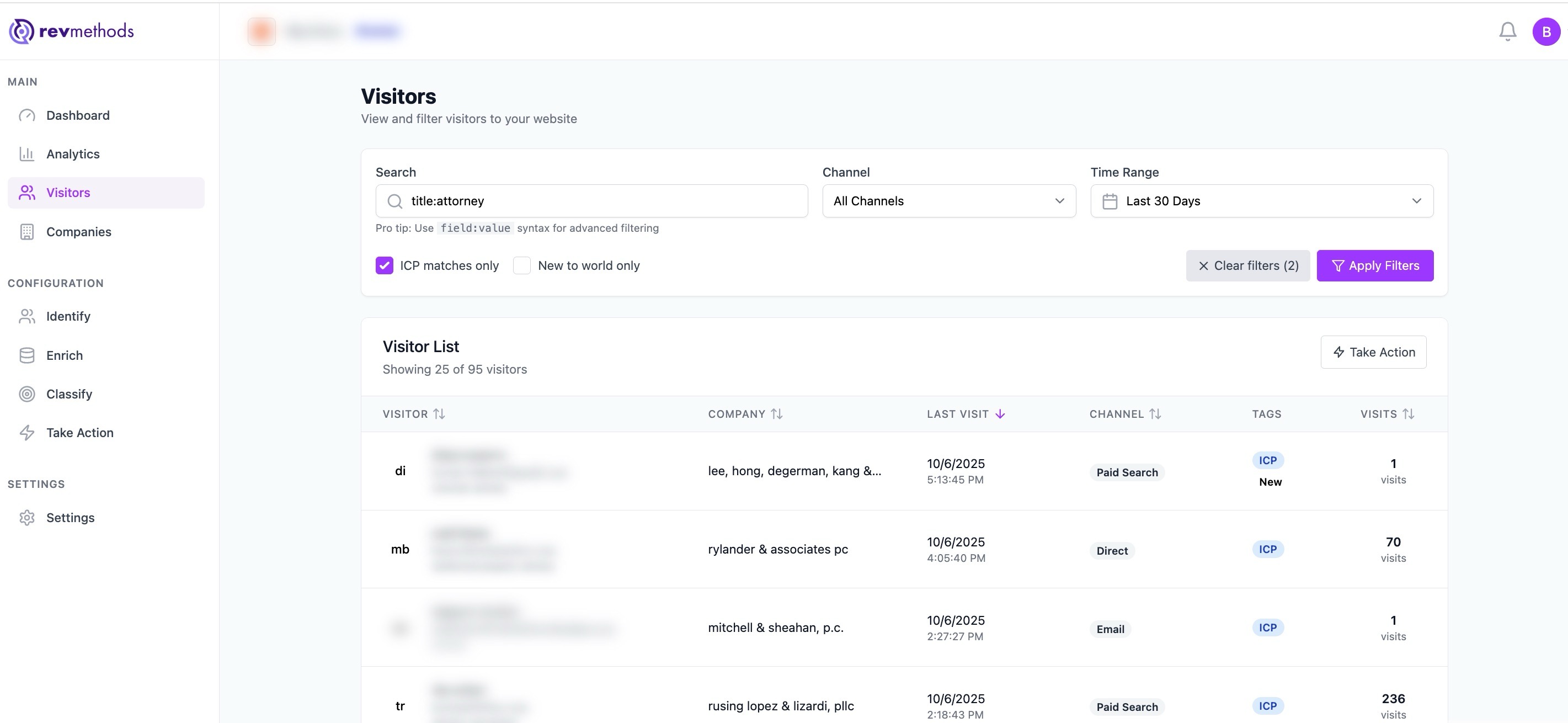Click the notification bell icon
Screen dimensions: 1568x723
(x=1507, y=31)
